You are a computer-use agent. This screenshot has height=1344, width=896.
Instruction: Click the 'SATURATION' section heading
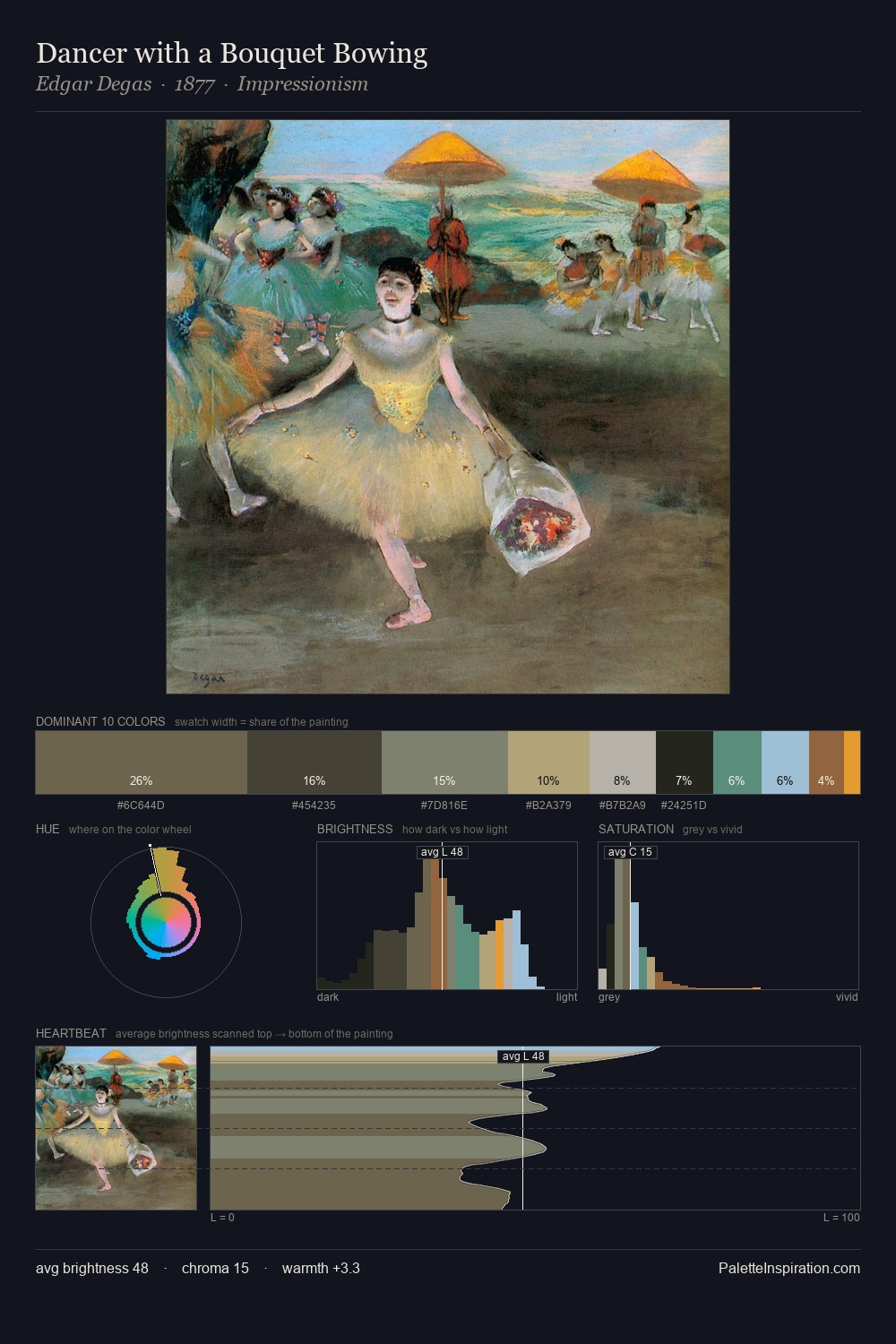coord(636,829)
